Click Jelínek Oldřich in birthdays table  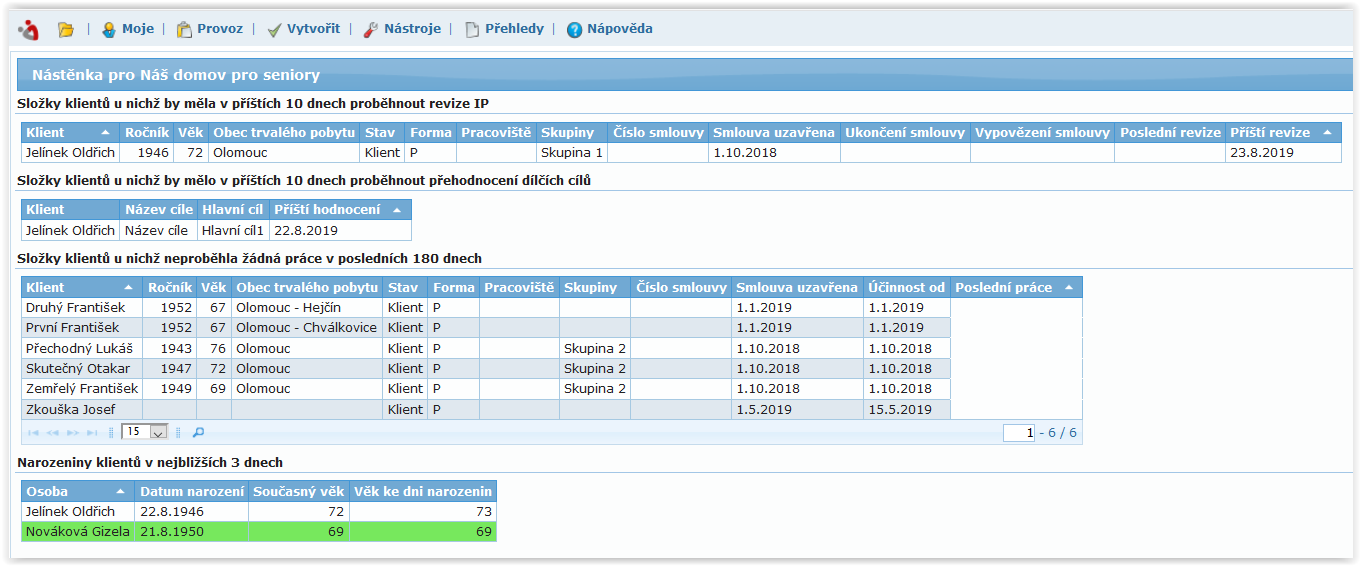coord(78,511)
